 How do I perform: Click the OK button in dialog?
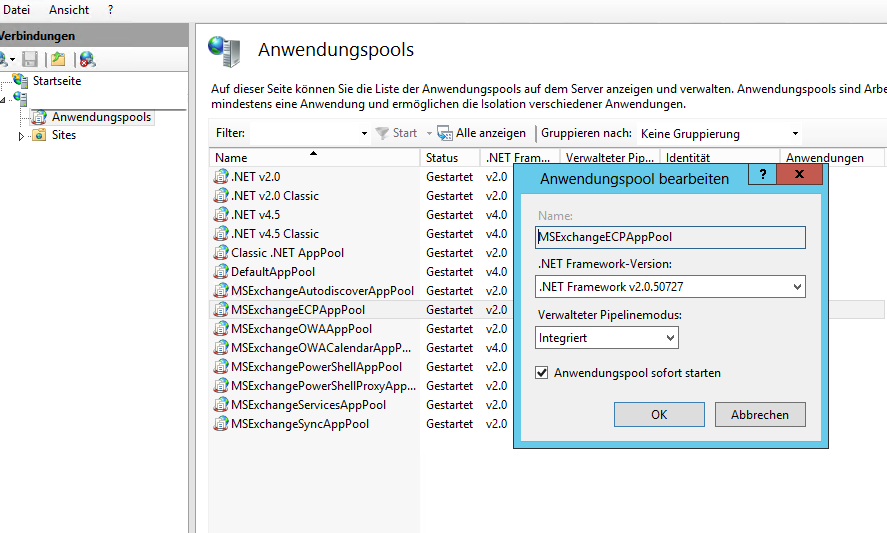659,415
